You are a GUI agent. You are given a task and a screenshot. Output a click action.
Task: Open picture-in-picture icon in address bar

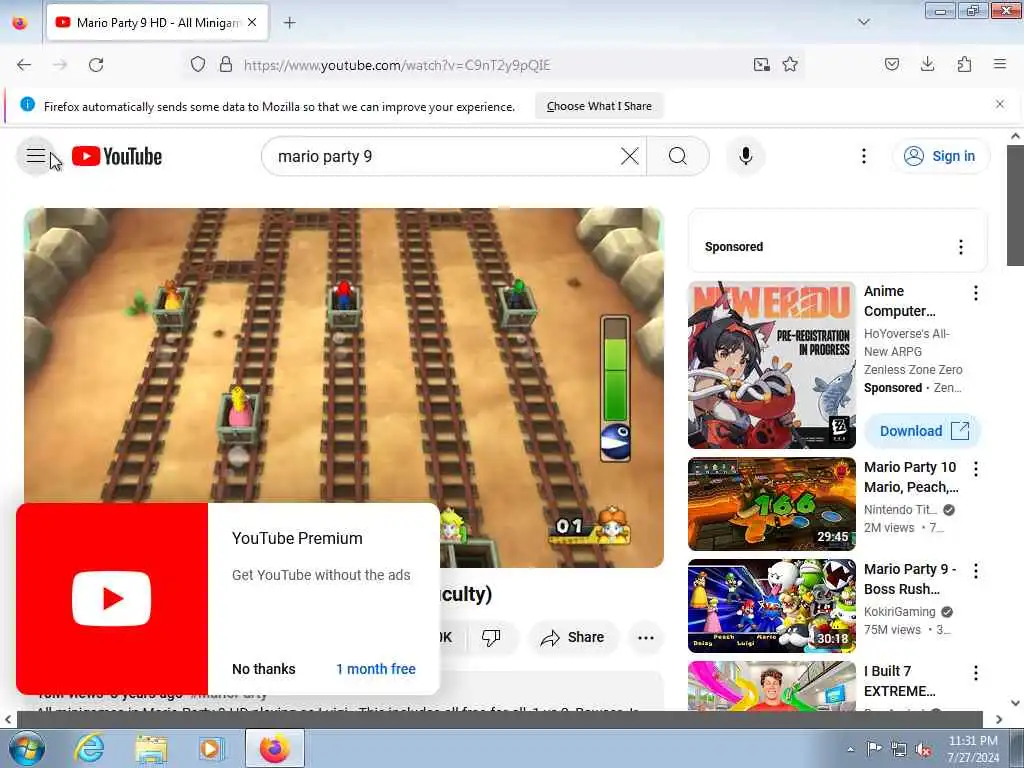[761, 65]
